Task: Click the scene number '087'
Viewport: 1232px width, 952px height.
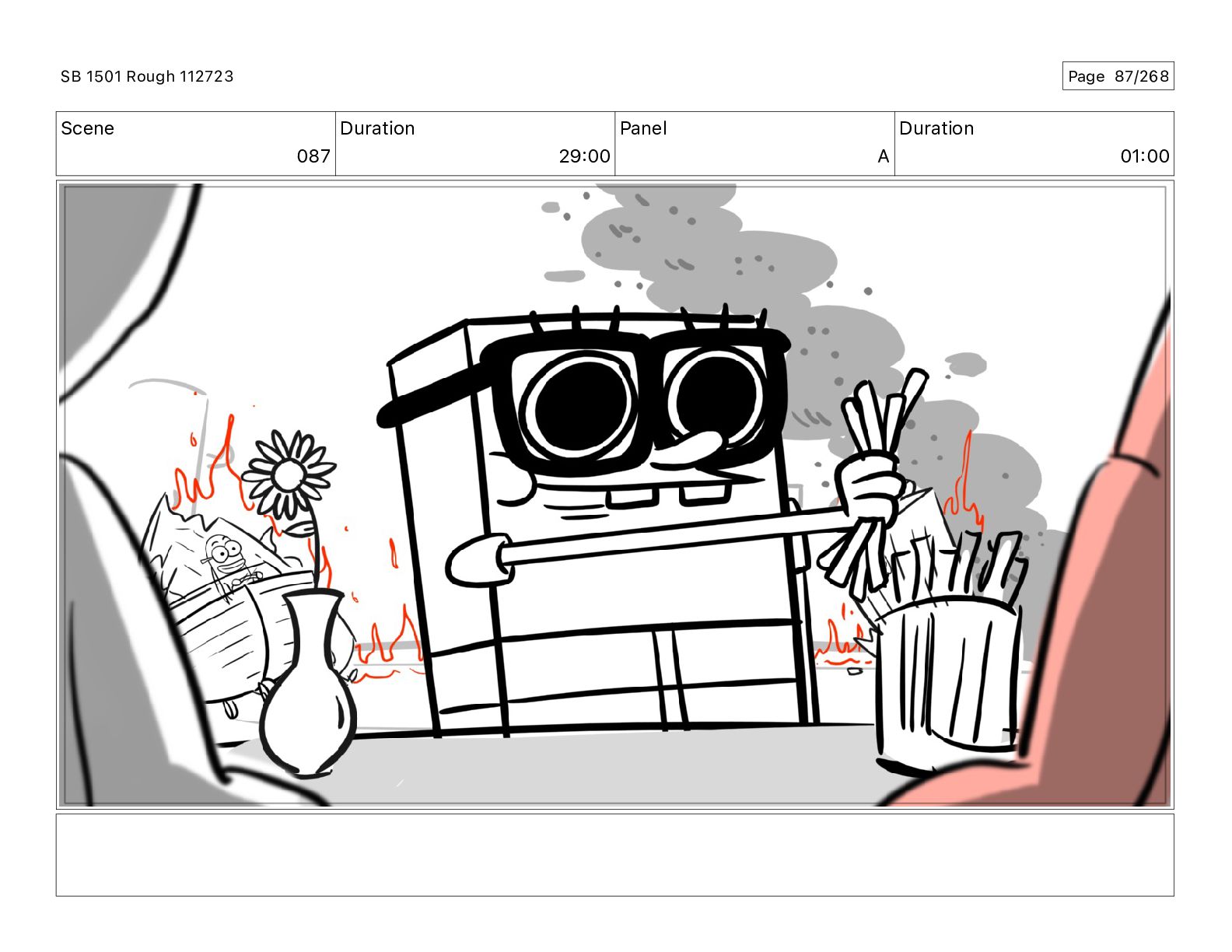Action: coord(313,156)
